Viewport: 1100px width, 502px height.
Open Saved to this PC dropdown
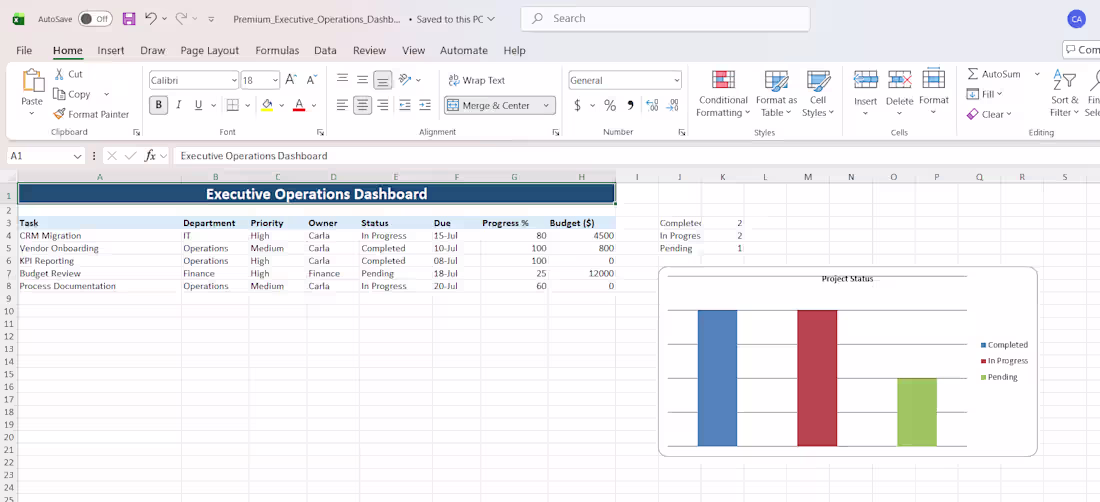pyautogui.click(x=456, y=19)
